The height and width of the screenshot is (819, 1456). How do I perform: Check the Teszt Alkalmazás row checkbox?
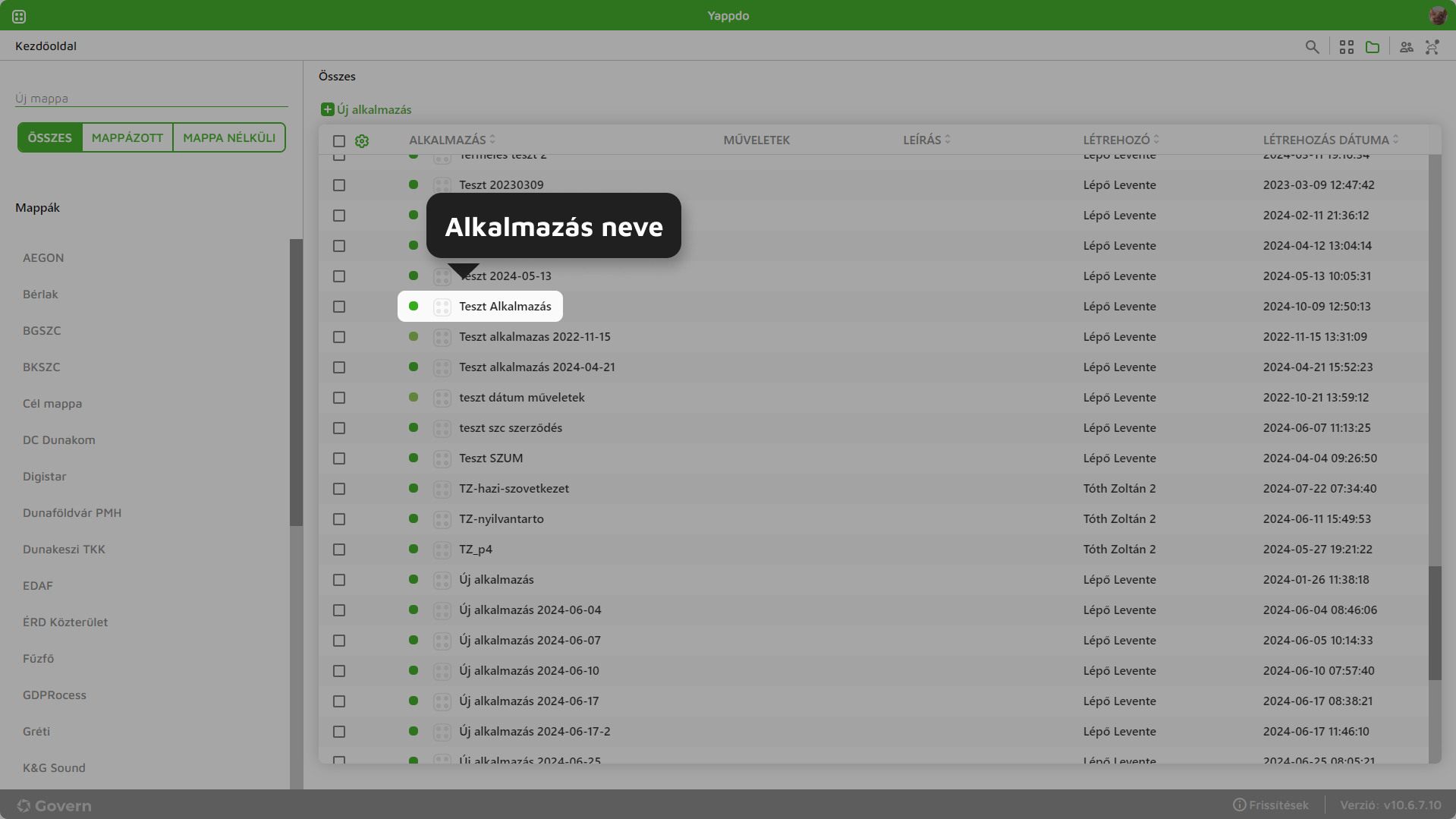point(339,307)
